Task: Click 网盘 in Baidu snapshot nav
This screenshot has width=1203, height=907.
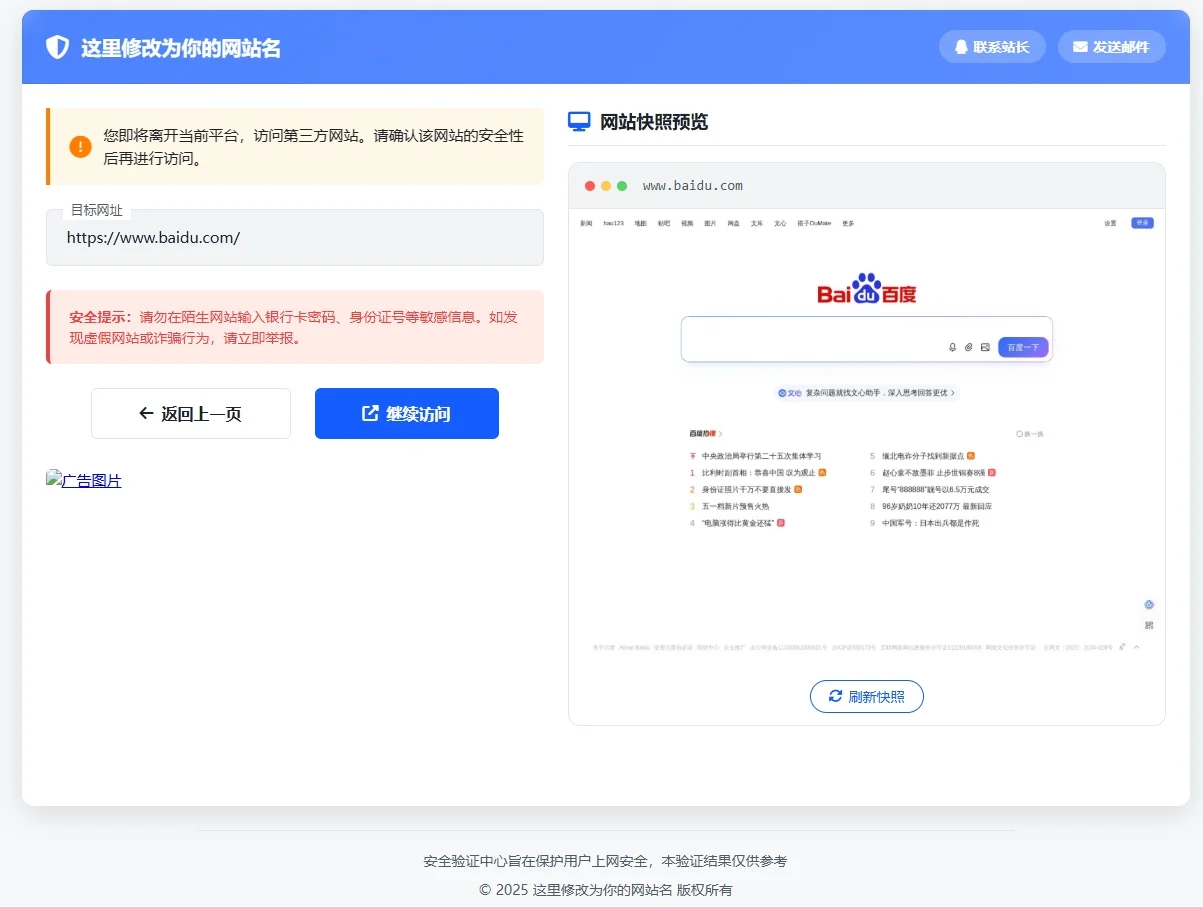Action: pos(734,223)
